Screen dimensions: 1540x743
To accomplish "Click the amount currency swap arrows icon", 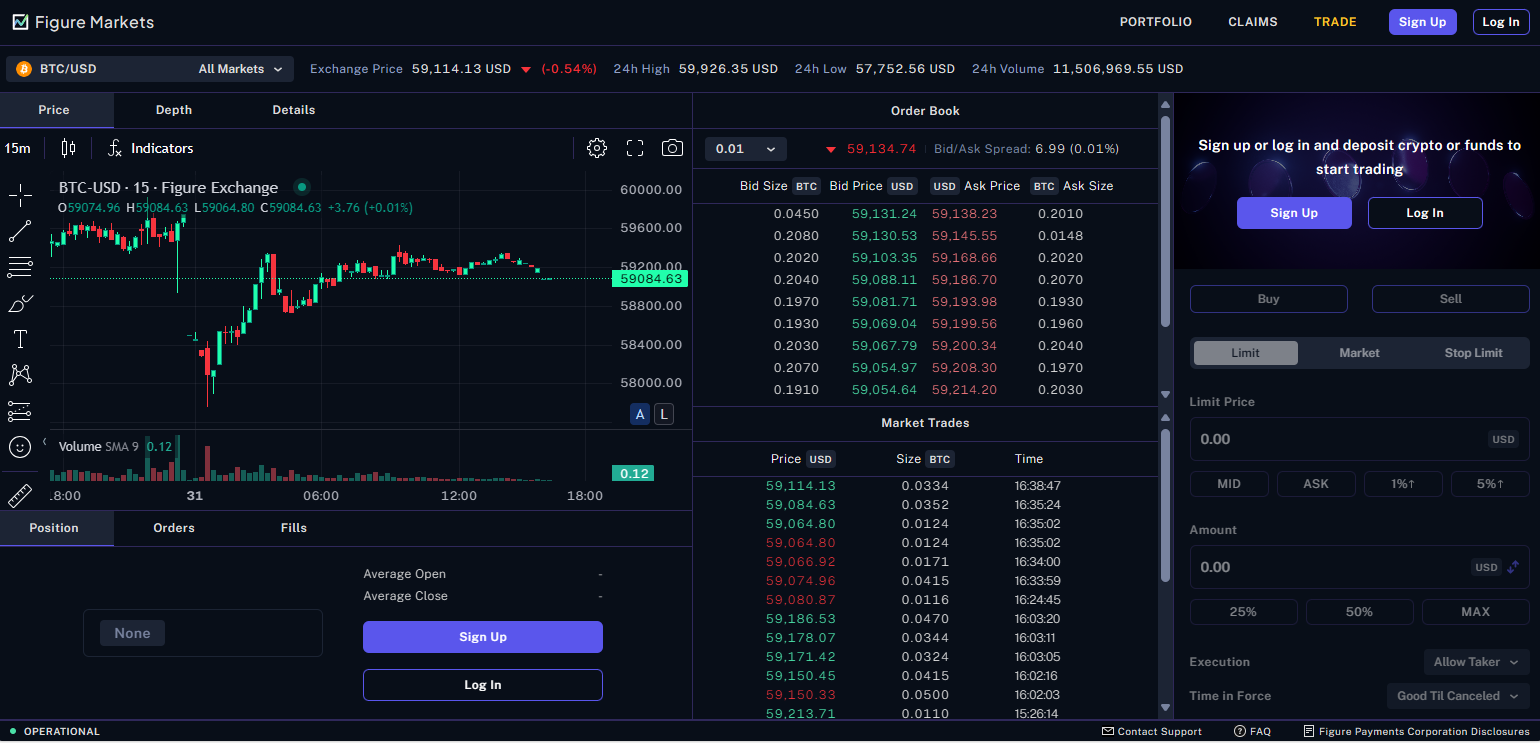I will (1513, 567).
